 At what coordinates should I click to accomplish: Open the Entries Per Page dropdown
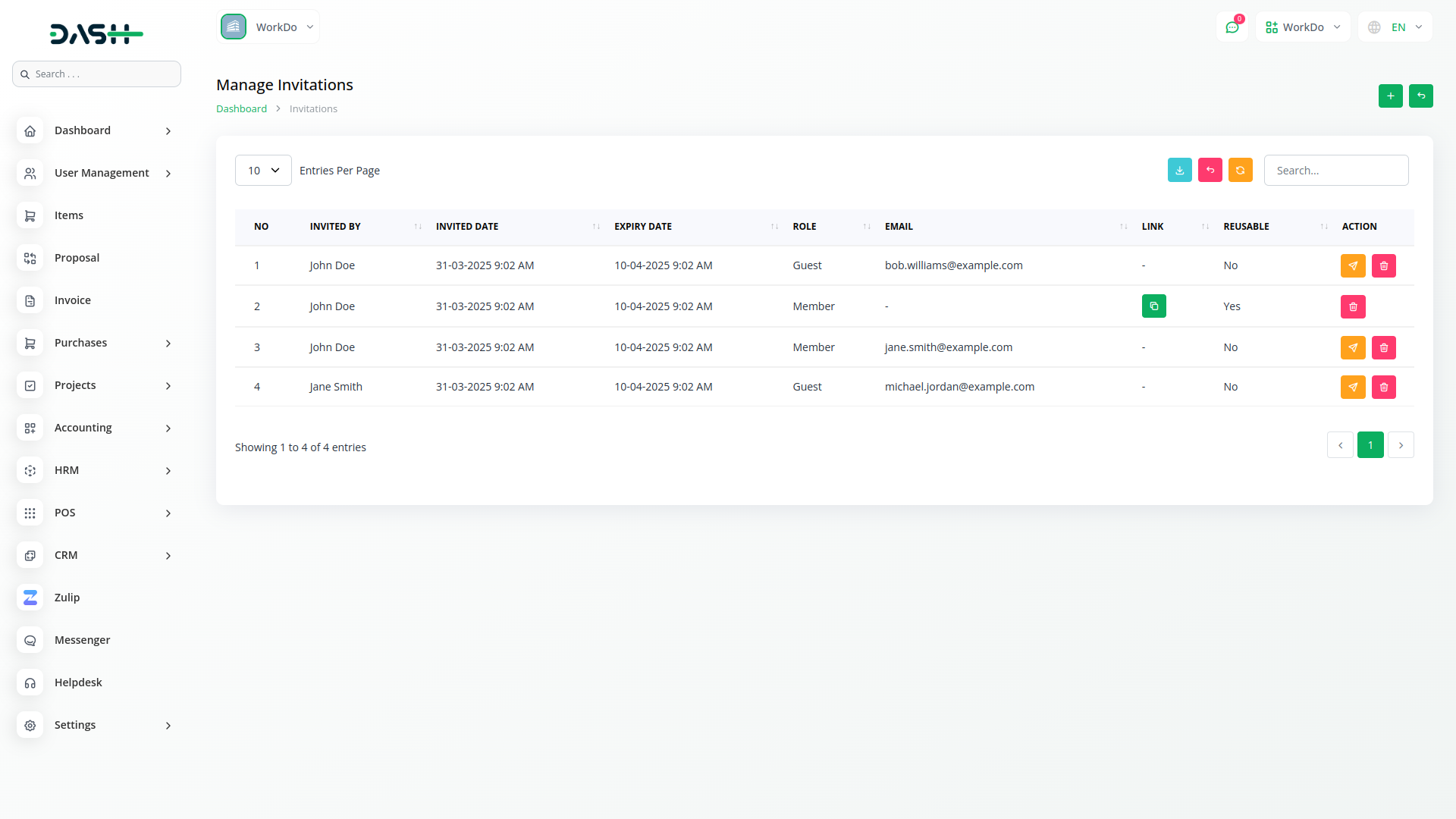point(263,171)
